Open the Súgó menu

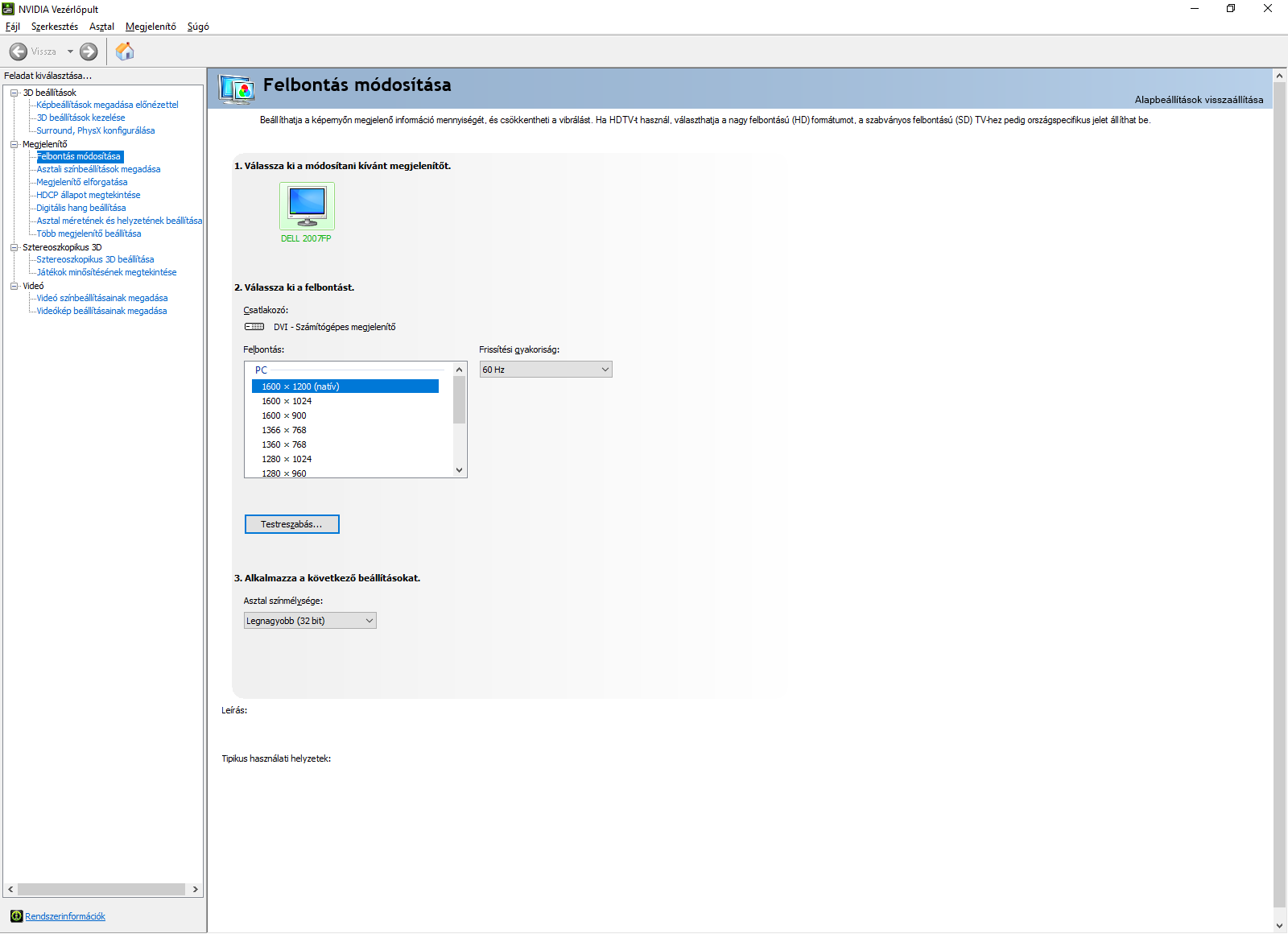(x=198, y=27)
